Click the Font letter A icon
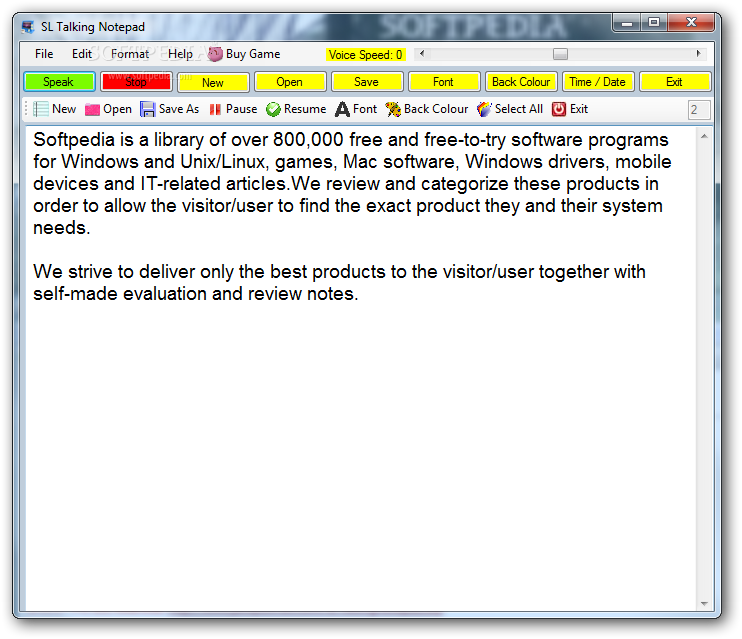 (342, 109)
